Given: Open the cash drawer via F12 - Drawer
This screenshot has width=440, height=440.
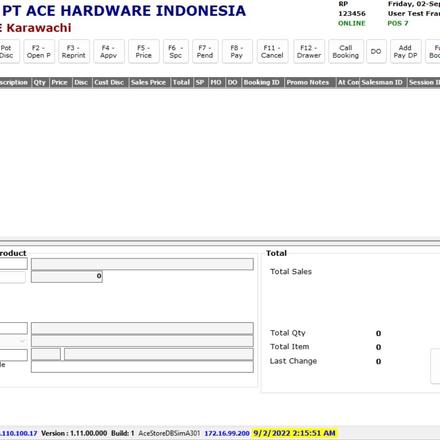Looking at the screenshot, I should click(309, 52).
